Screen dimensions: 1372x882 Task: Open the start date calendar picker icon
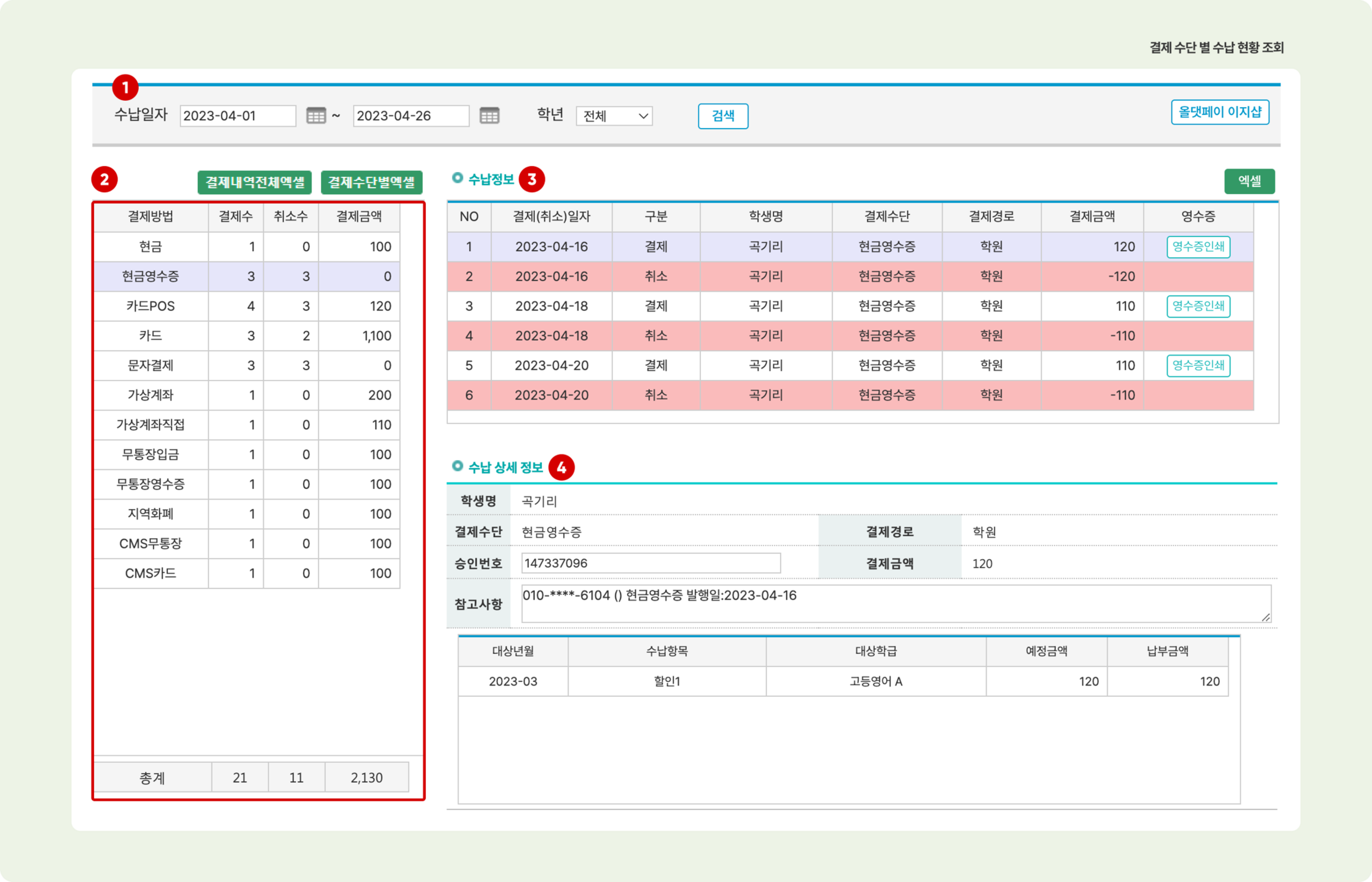316,116
